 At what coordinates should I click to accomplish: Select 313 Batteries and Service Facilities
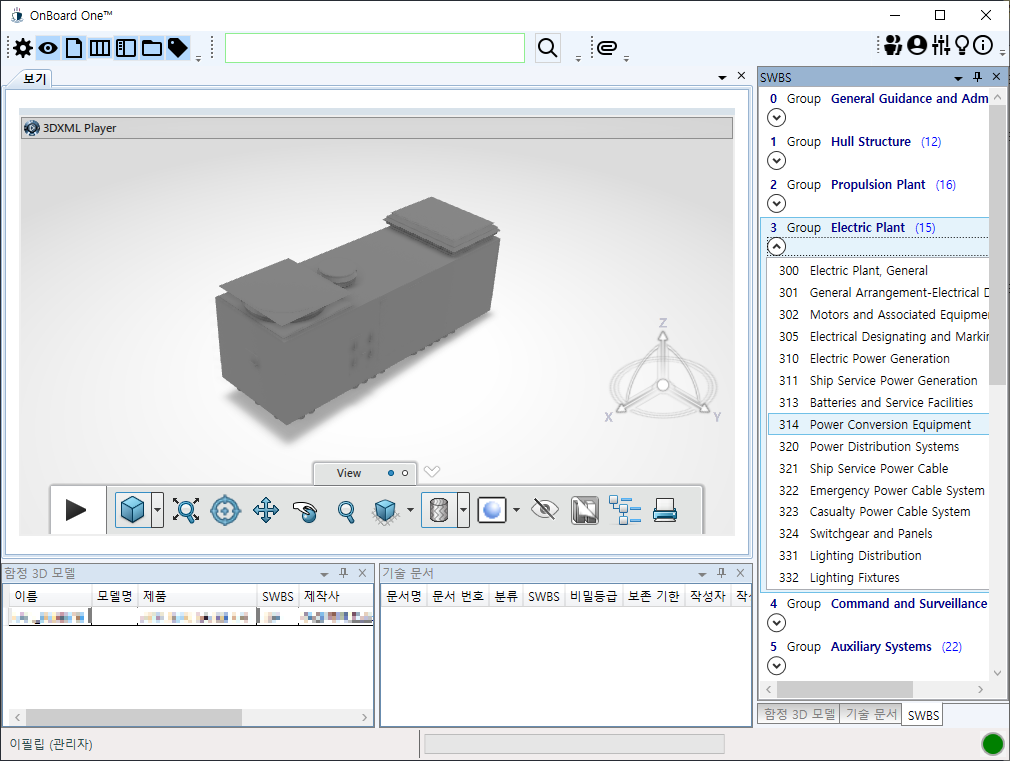tap(879, 403)
